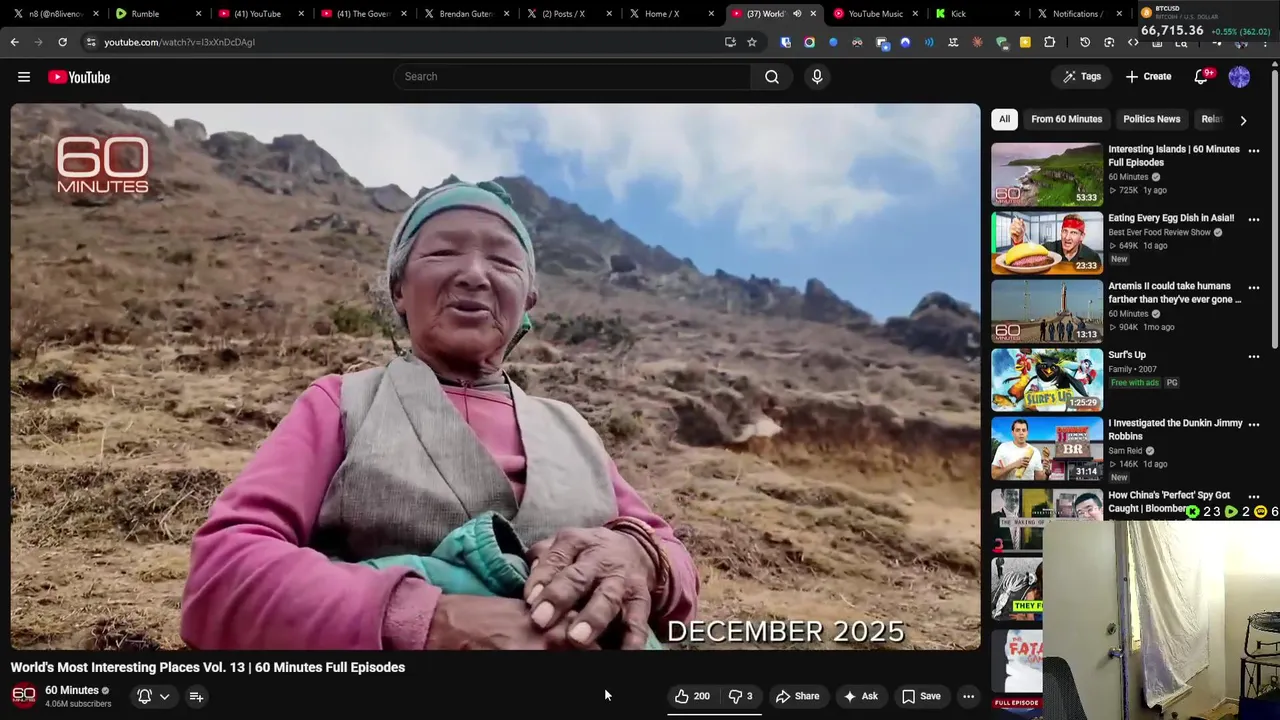
Task: Open options for Eating Every Egg Dish
Action: tap(1254, 219)
